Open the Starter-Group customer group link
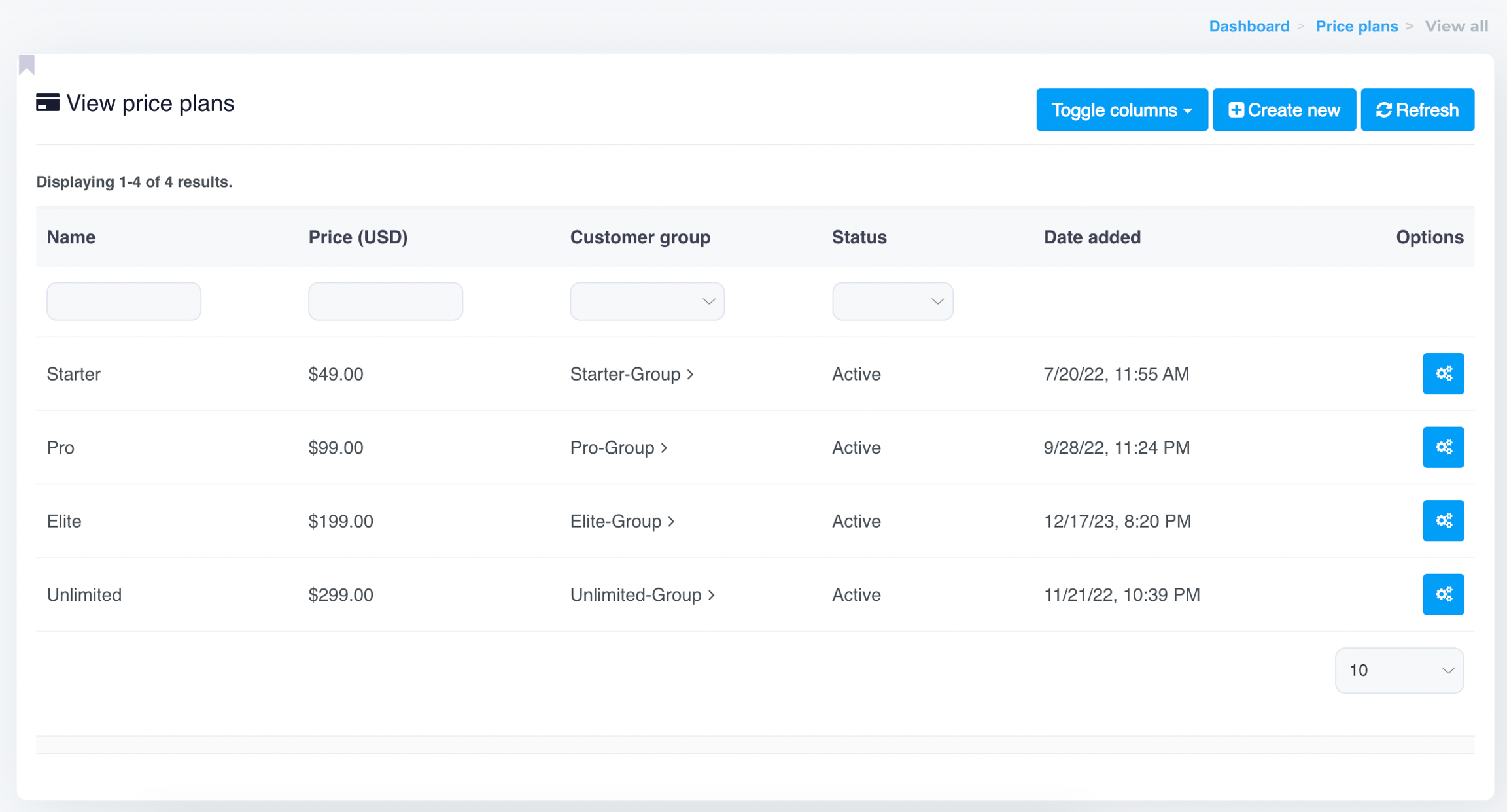The image size is (1507, 812). point(631,374)
